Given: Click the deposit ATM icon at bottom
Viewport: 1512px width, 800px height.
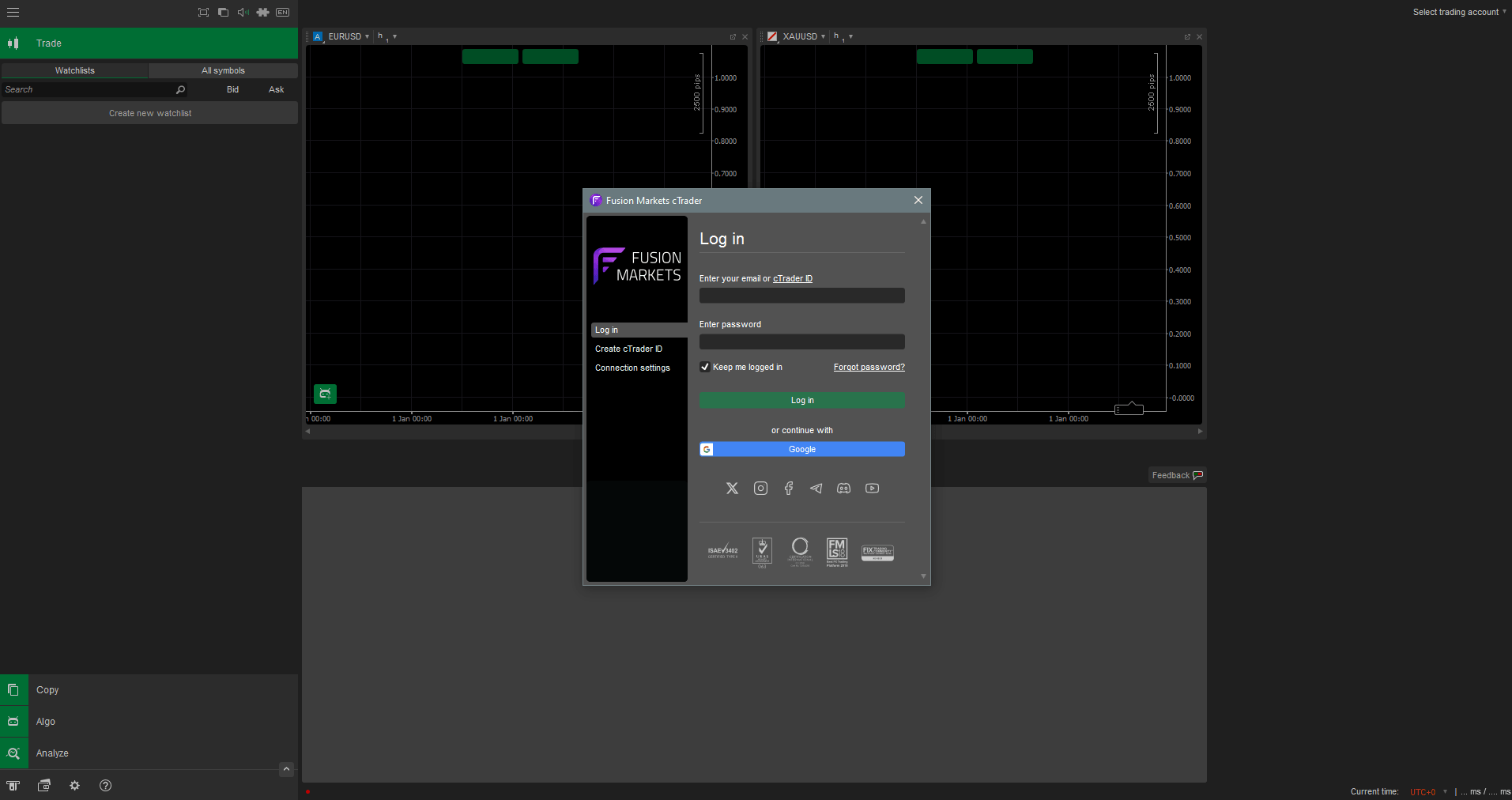Looking at the screenshot, I should 13,785.
